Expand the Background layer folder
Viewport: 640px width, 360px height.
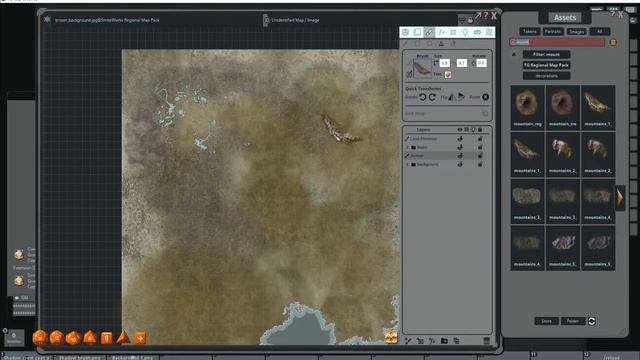coord(407,164)
